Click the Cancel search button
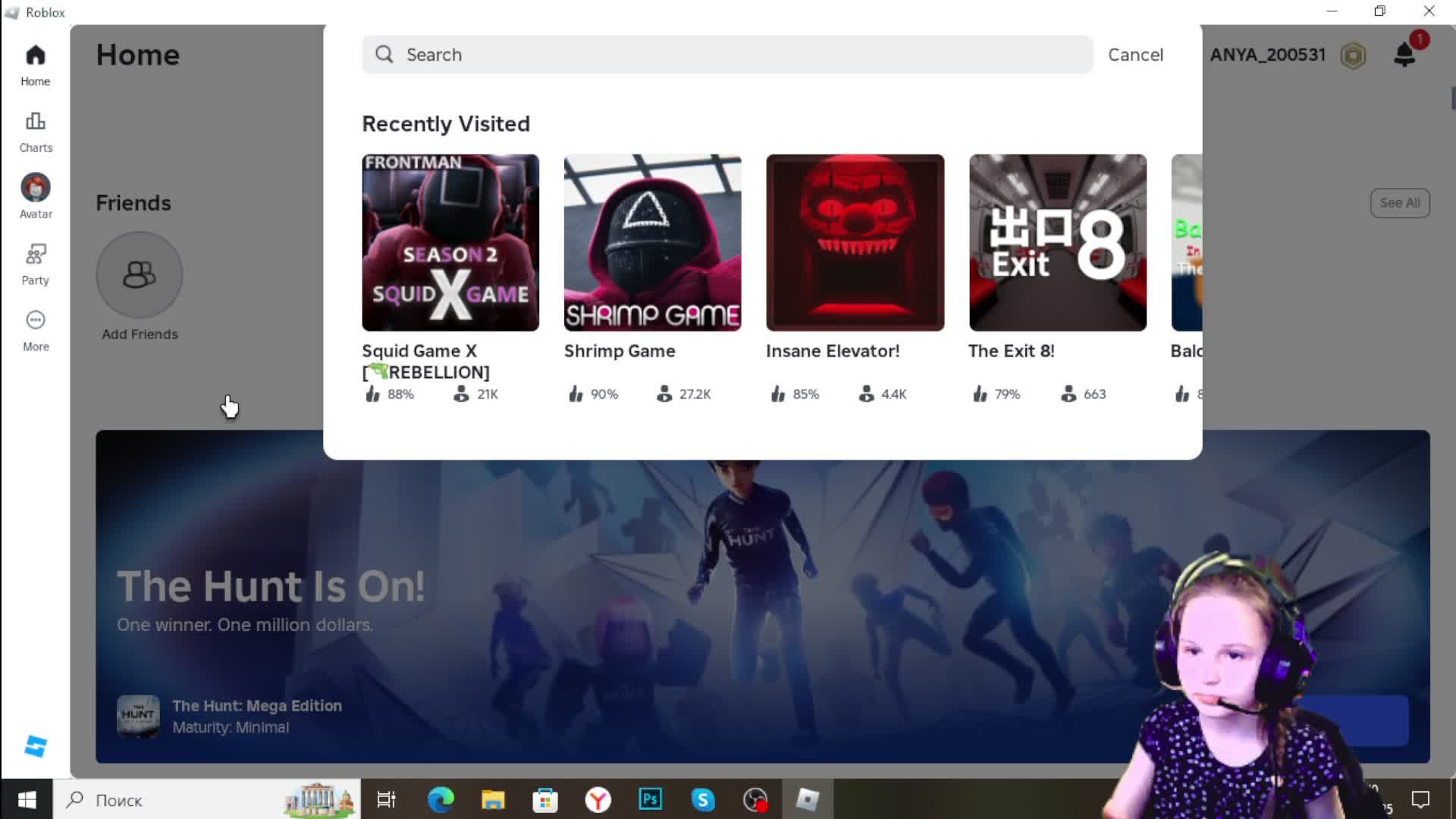 pos(1135,55)
